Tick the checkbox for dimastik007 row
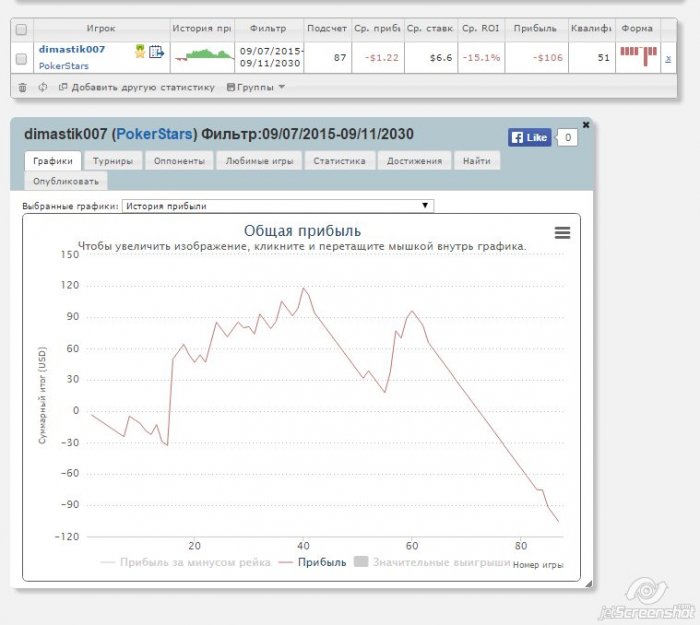The image size is (700, 625). (21, 58)
